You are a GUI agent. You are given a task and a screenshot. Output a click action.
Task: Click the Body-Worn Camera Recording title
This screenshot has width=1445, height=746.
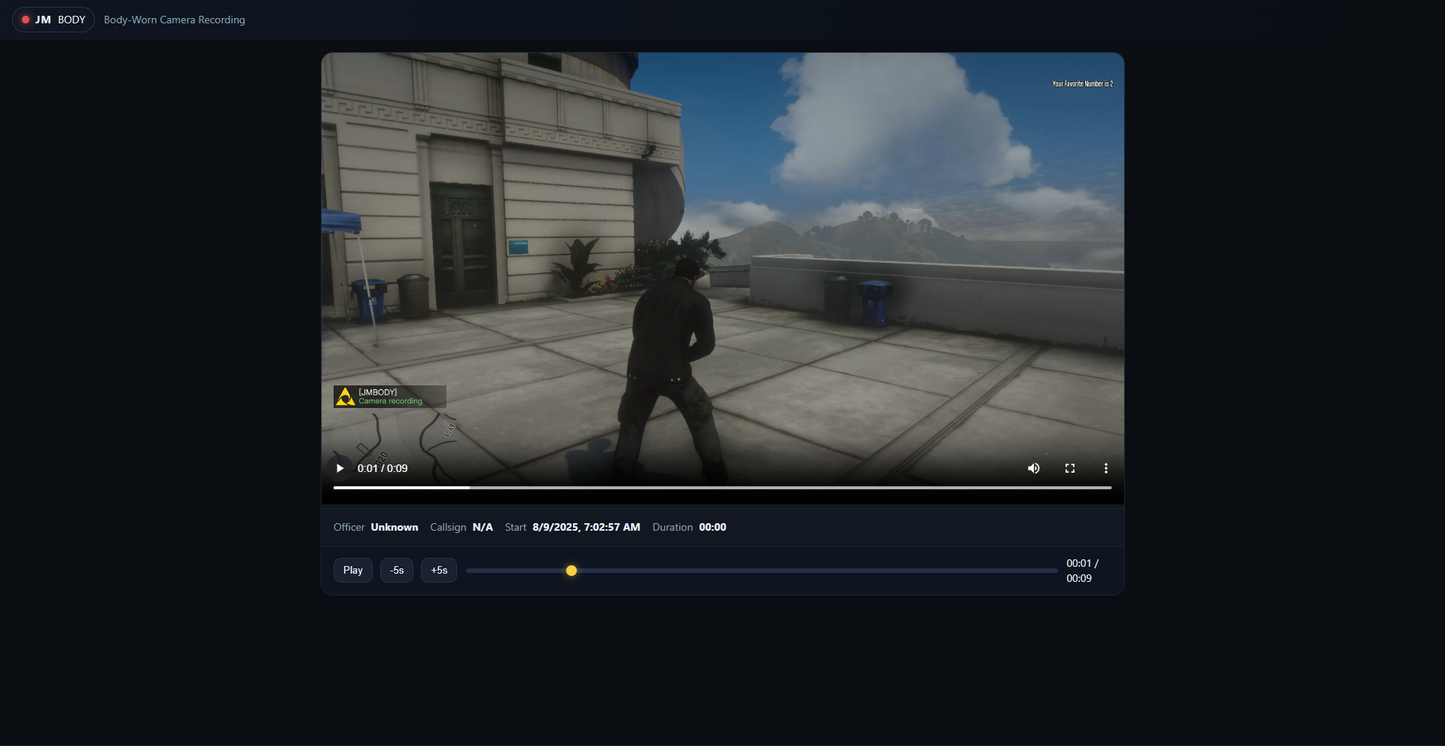pyautogui.click(x=174, y=20)
